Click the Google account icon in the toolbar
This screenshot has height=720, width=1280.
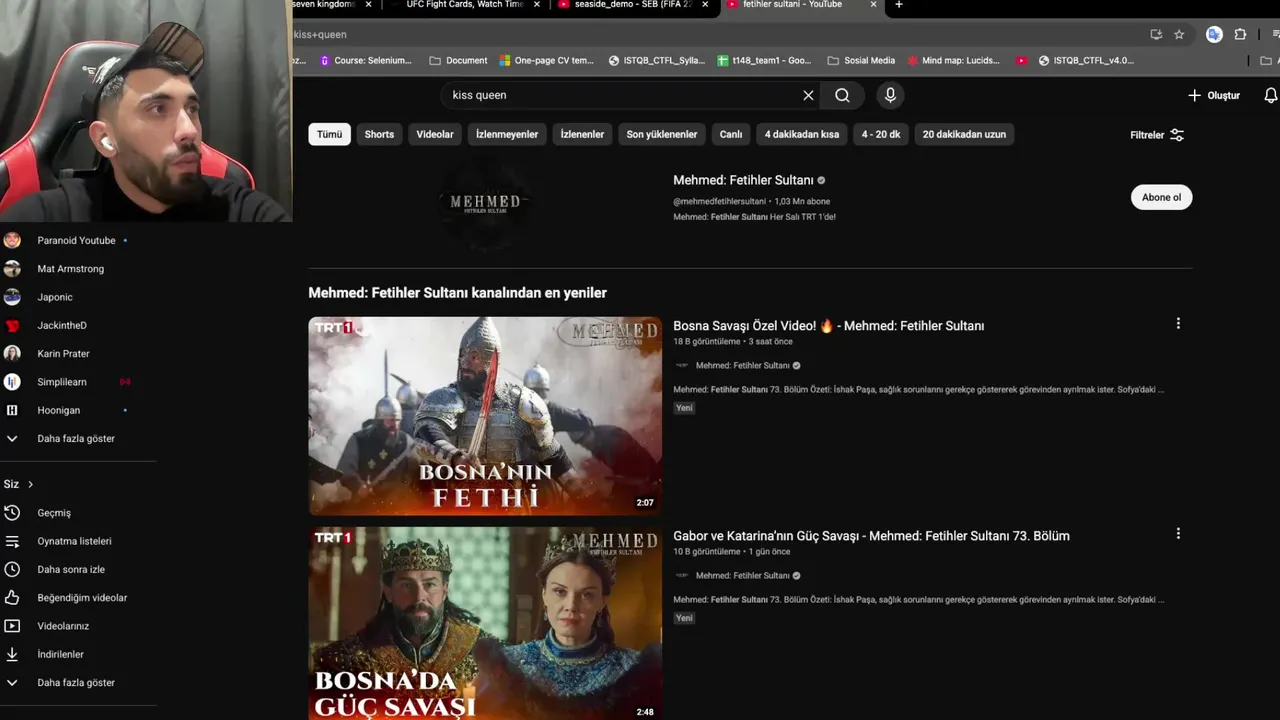(x=1214, y=34)
